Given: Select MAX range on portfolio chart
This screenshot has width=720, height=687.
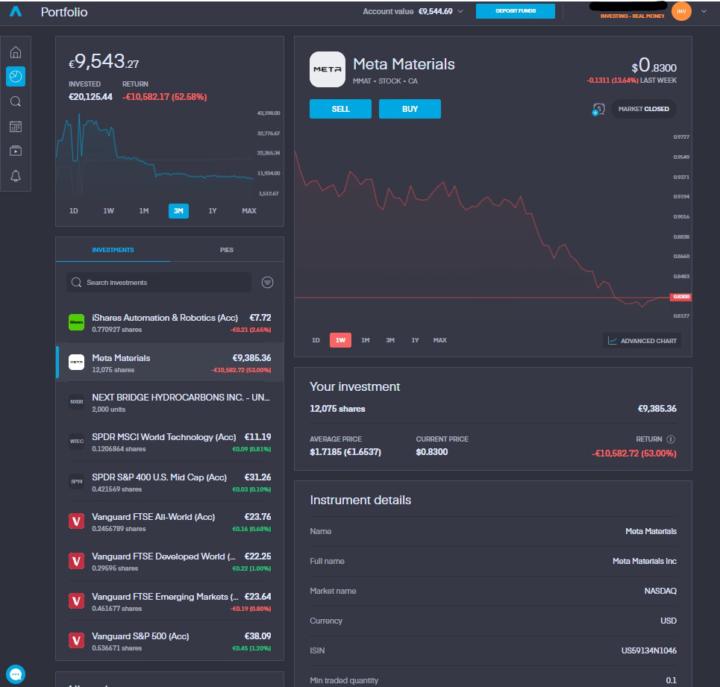Looking at the screenshot, I should point(249,211).
